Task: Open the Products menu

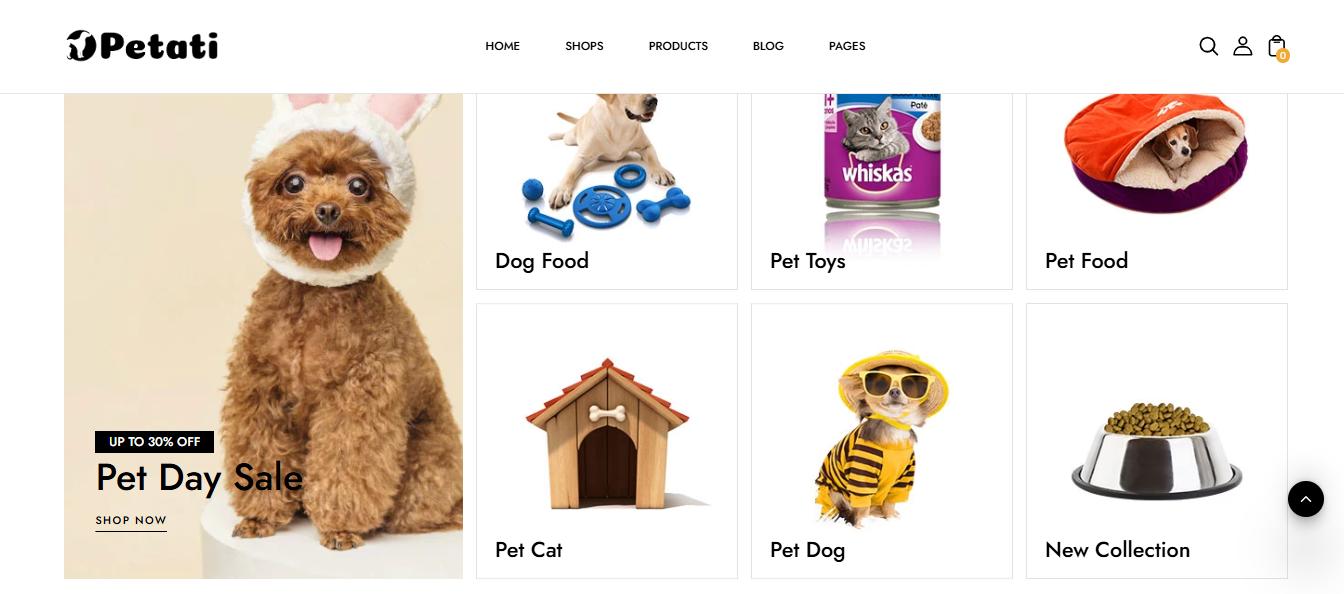Action: pos(678,46)
